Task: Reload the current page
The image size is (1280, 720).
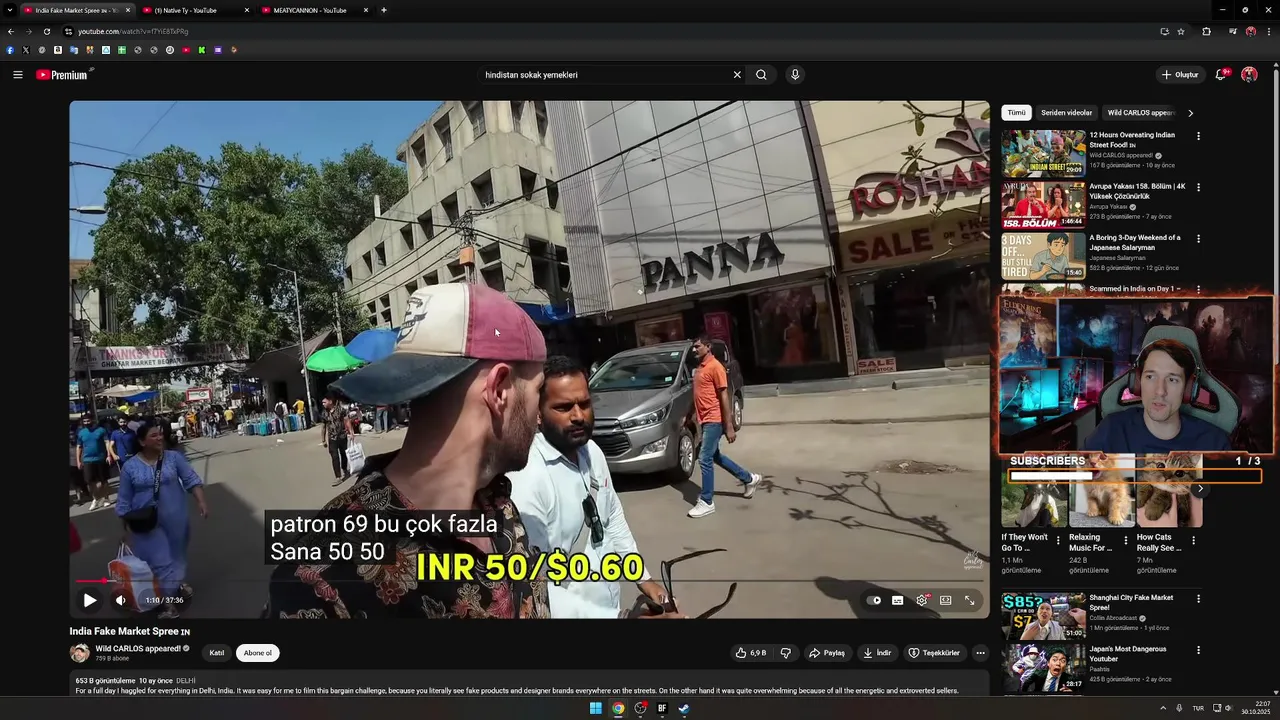Action: tap(46, 31)
